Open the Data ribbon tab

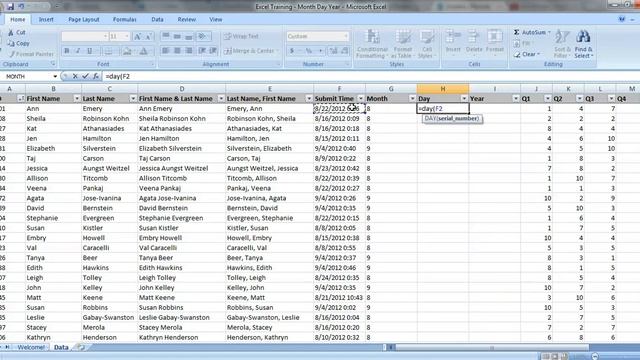(x=157, y=20)
